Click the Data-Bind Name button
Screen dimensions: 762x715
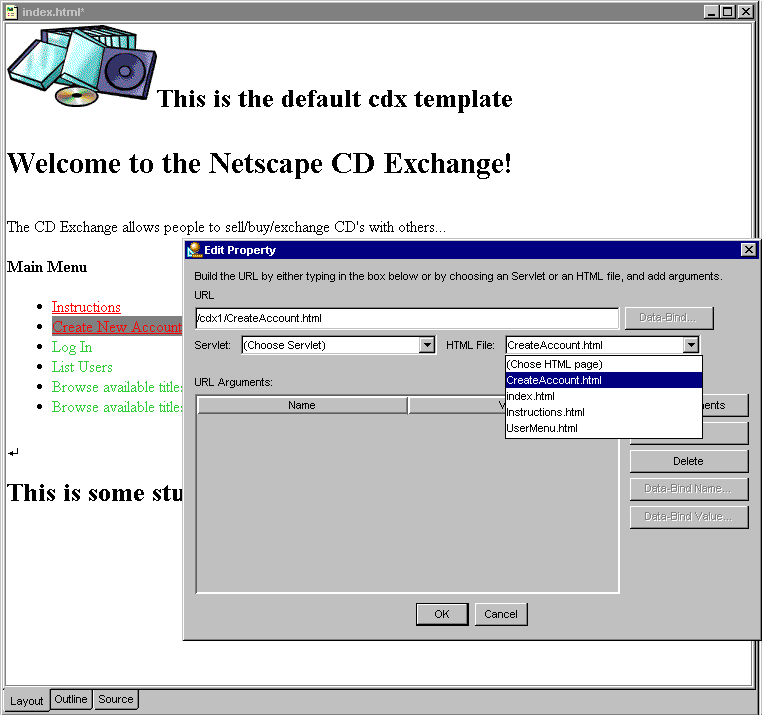pyautogui.click(x=689, y=489)
